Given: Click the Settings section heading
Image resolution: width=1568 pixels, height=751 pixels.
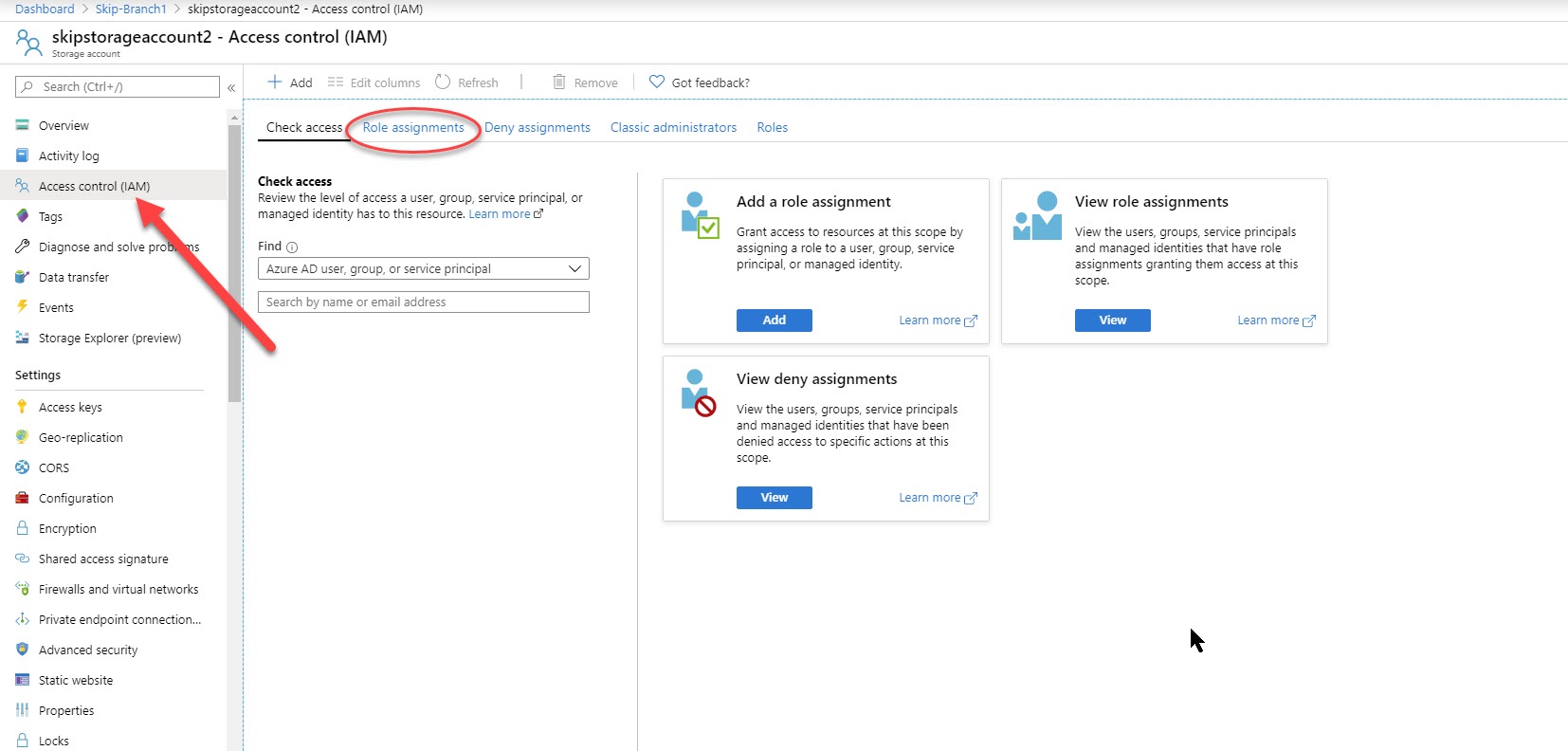Looking at the screenshot, I should (38, 375).
